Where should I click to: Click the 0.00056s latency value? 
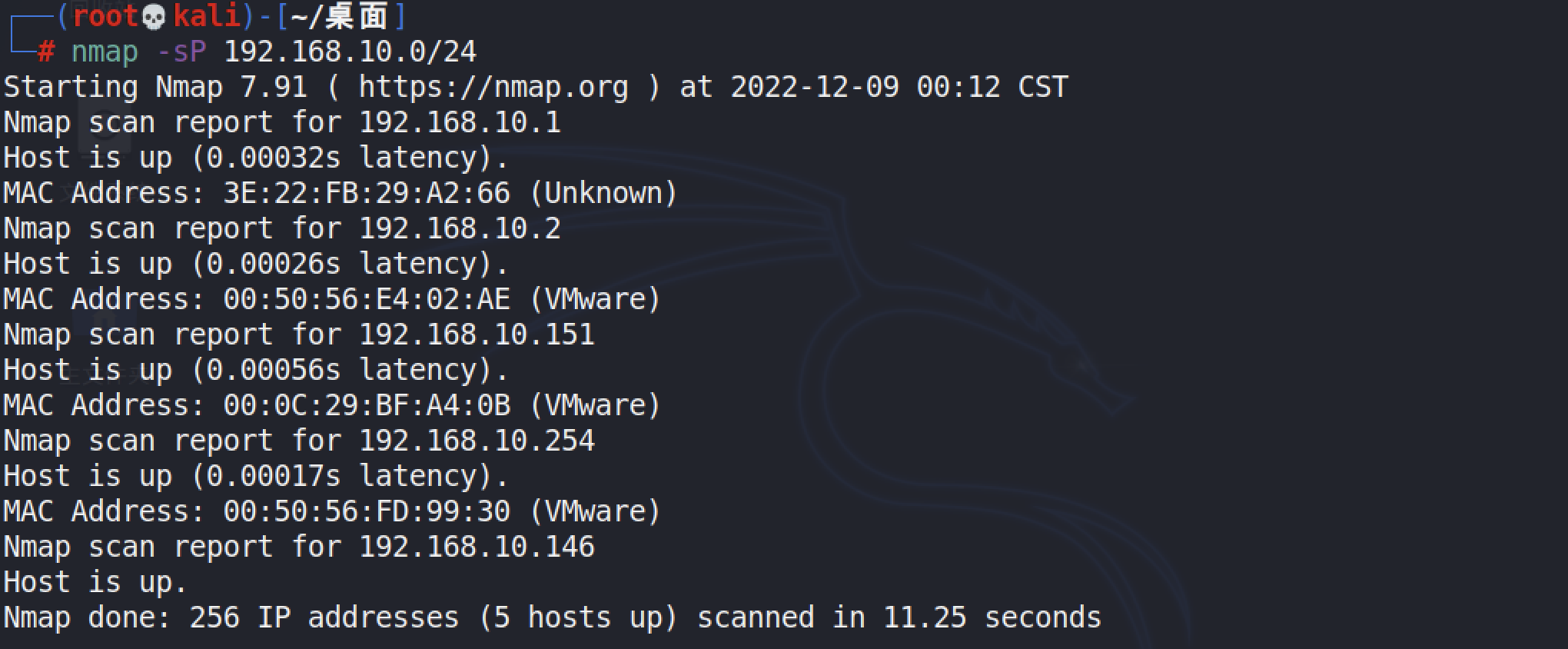click(273, 370)
